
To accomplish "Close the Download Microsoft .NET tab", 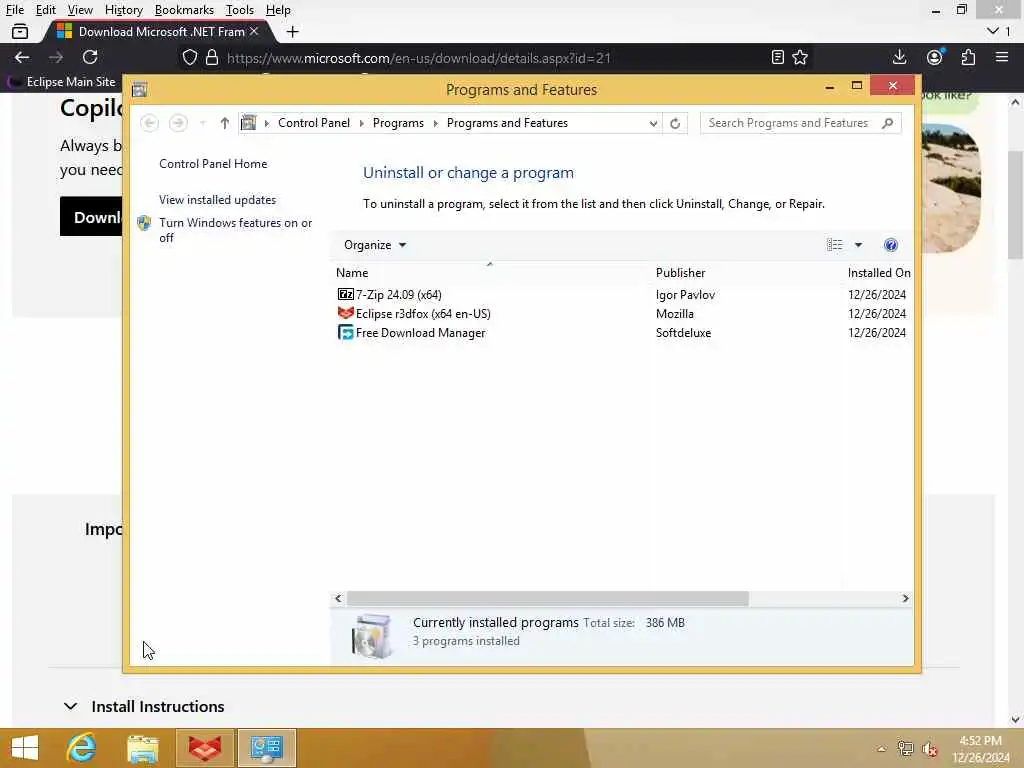I will click(x=254, y=31).
